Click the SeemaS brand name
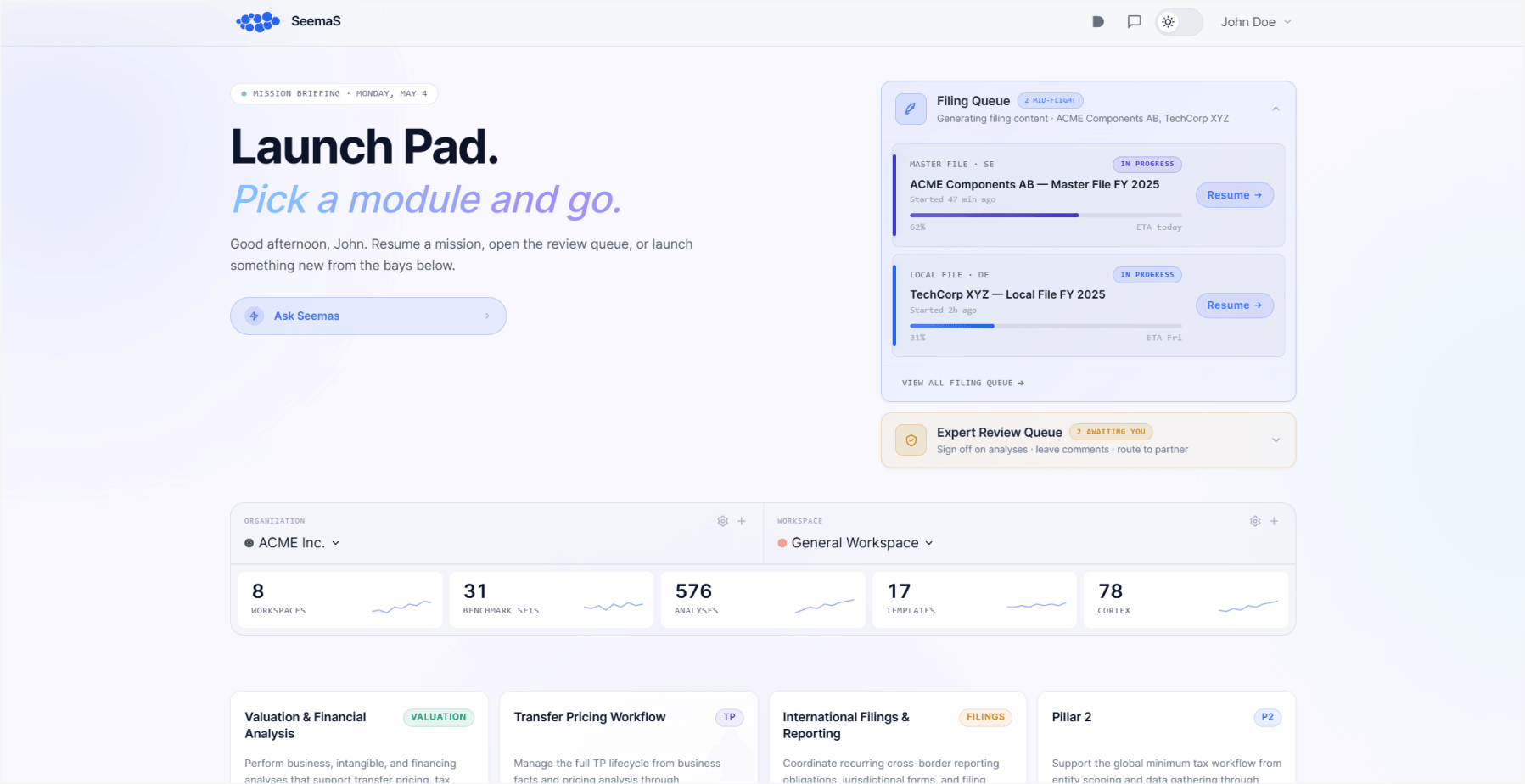Image resolution: width=1525 pixels, height=784 pixels. click(316, 21)
